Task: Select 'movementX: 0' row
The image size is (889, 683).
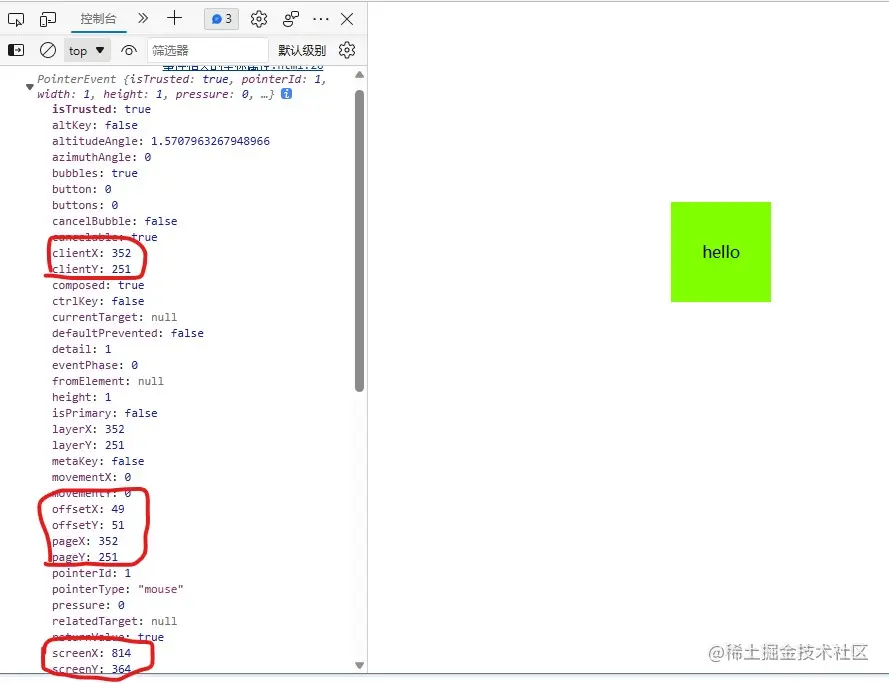Action: click(92, 477)
